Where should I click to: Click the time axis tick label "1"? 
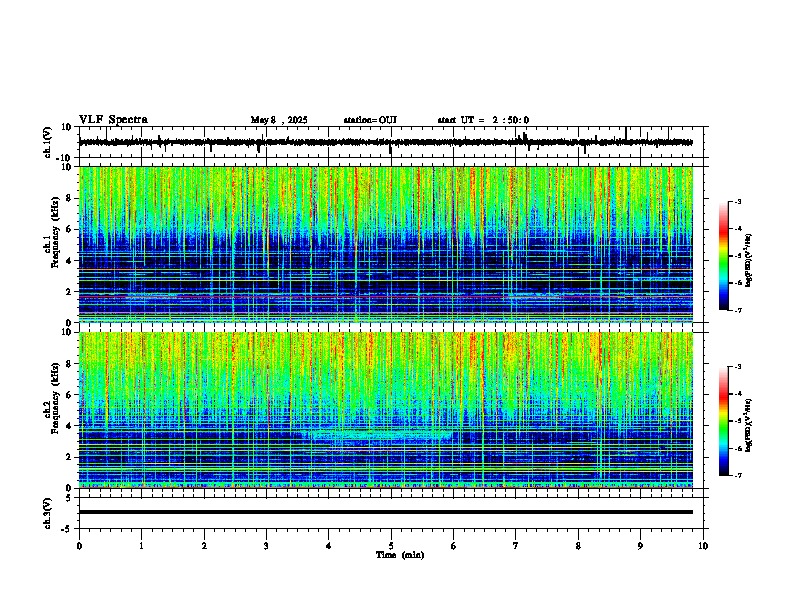[141, 546]
